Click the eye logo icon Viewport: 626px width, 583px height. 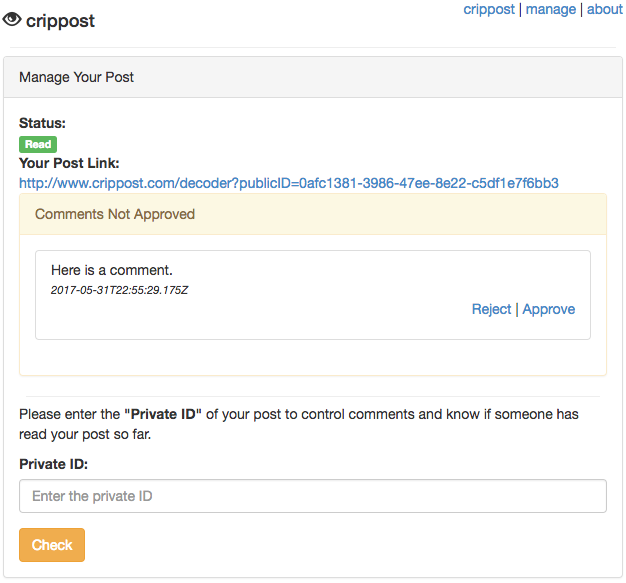pyautogui.click(x=12, y=19)
